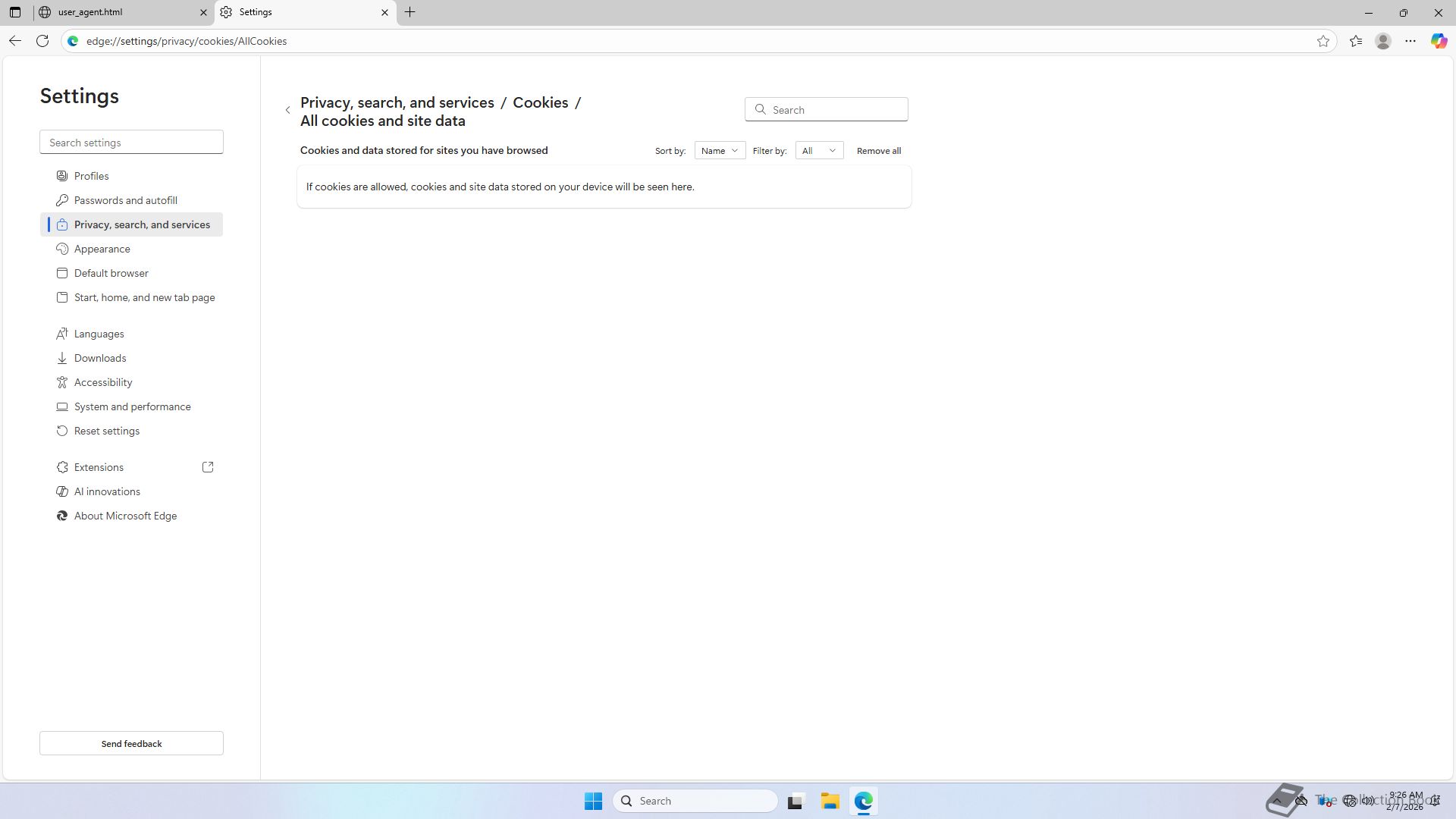The height and width of the screenshot is (819, 1456).
Task: Open the new tab plus button
Action: point(410,12)
